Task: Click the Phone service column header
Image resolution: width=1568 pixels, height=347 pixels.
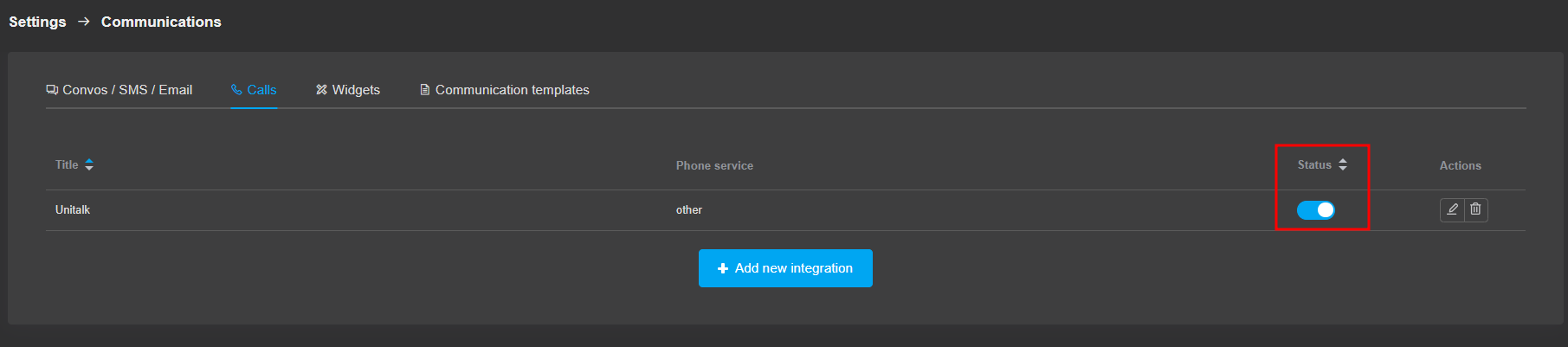Action: [x=714, y=165]
